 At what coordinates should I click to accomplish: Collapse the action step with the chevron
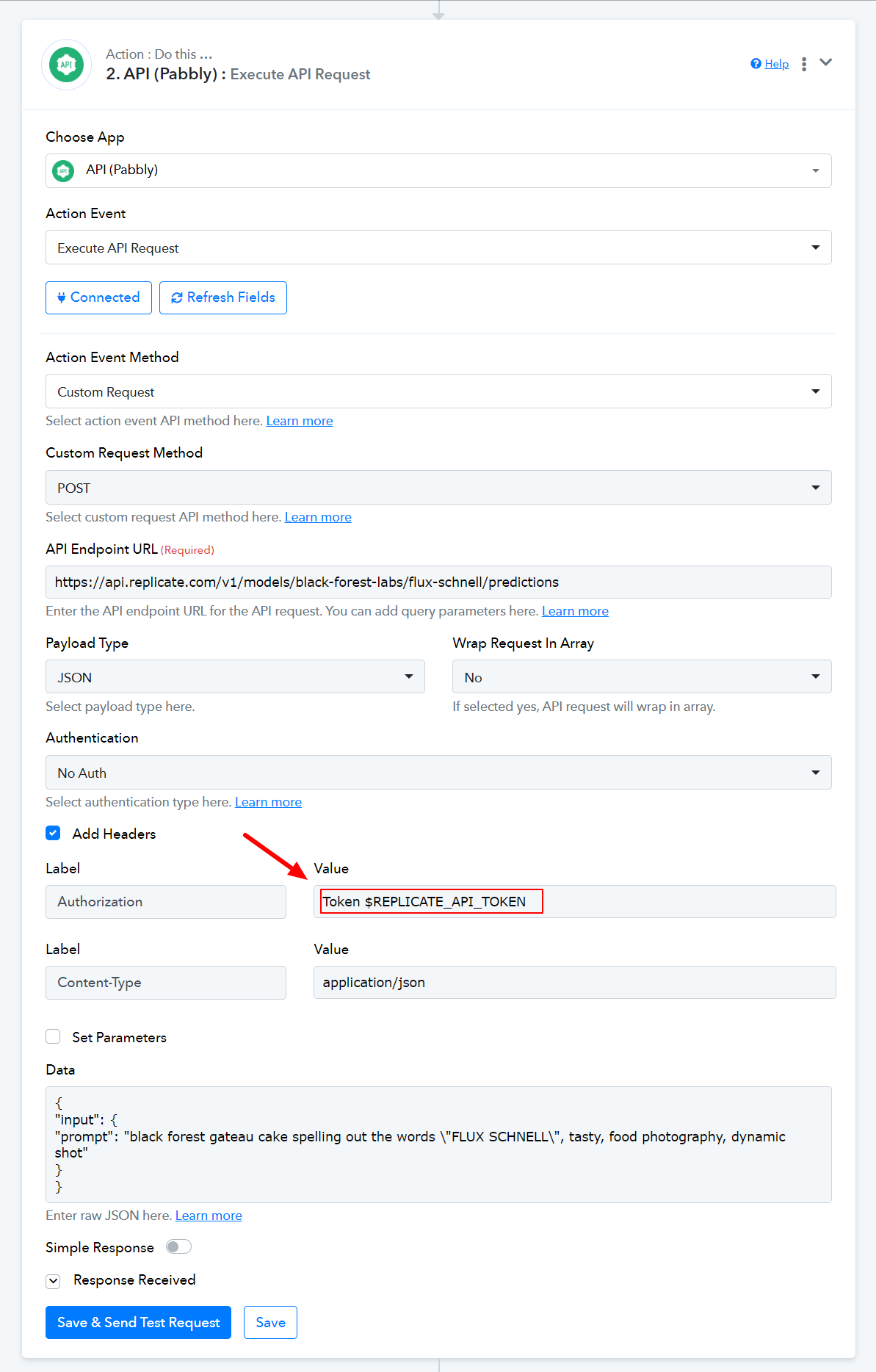(x=826, y=62)
